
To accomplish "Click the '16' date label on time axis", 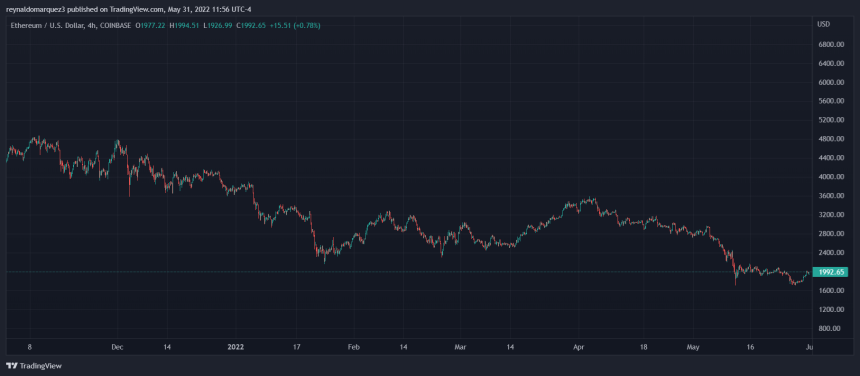I will pyautogui.click(x=751, y=347).
